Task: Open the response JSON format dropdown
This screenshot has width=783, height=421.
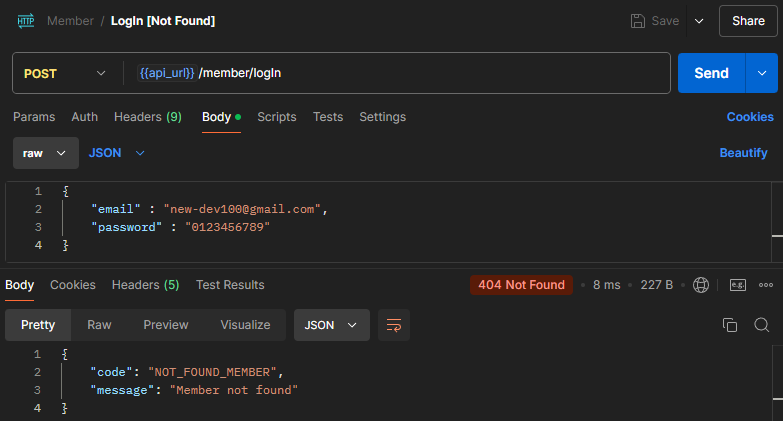Action: 332,325
